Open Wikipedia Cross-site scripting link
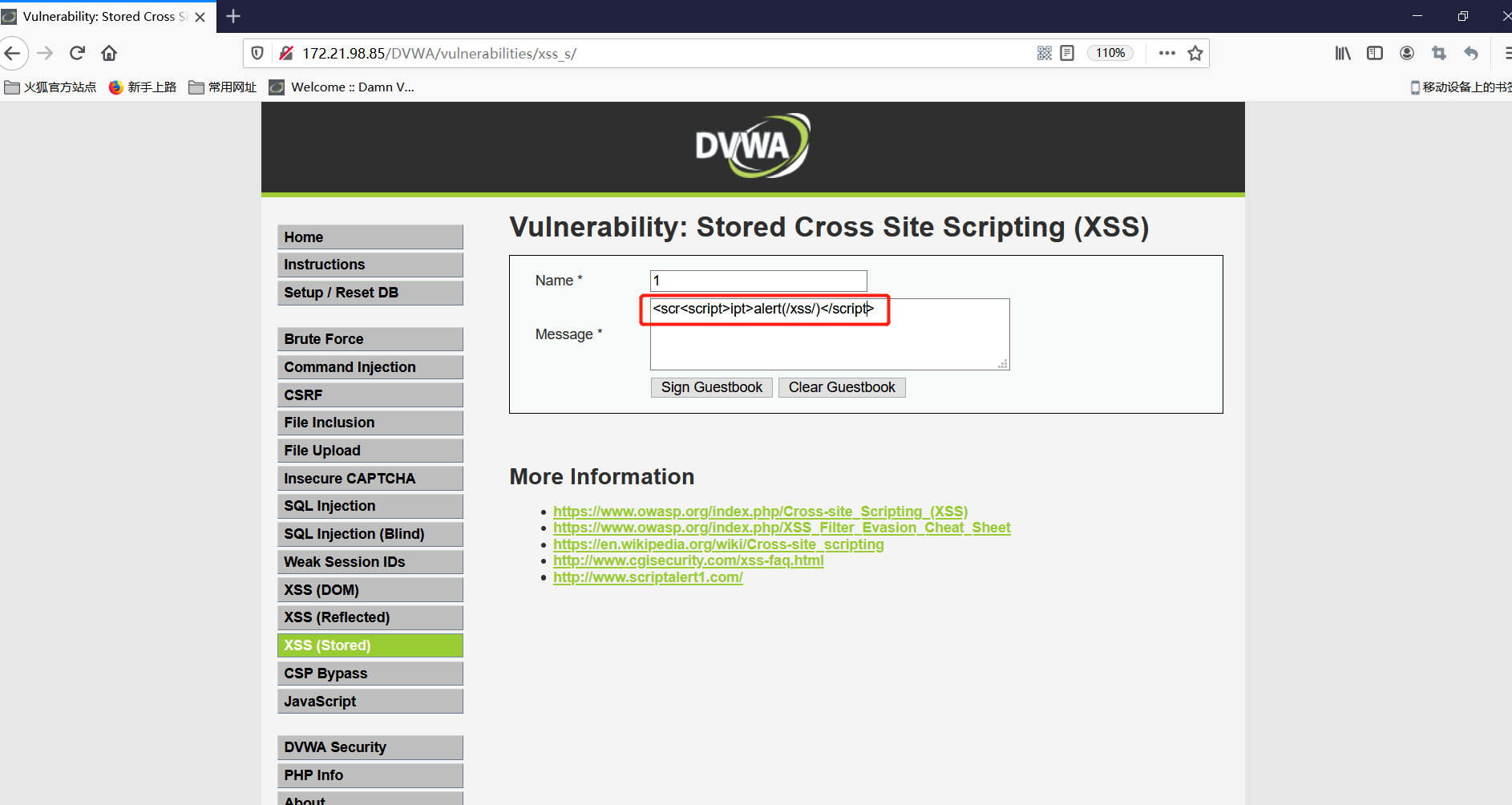This screenshot has height=805, width=1512. [x=718, y=544]
